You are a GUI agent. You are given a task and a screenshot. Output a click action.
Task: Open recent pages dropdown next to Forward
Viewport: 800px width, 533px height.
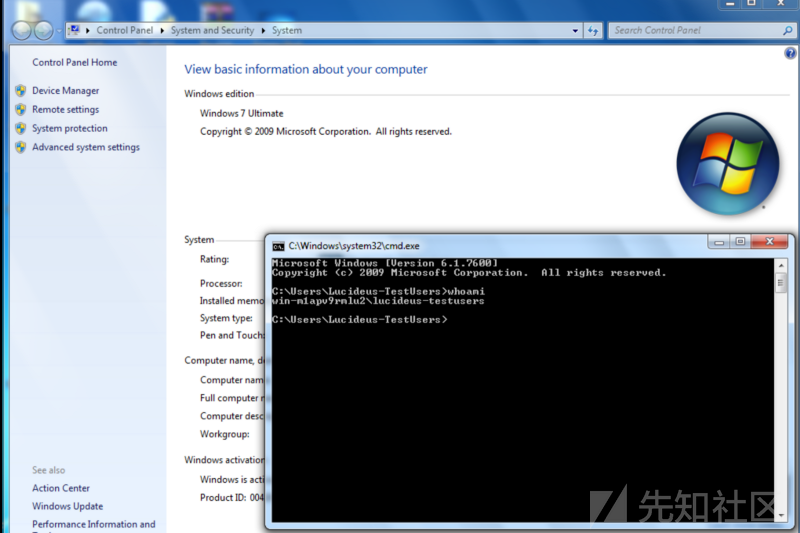[x=59, y=31]
